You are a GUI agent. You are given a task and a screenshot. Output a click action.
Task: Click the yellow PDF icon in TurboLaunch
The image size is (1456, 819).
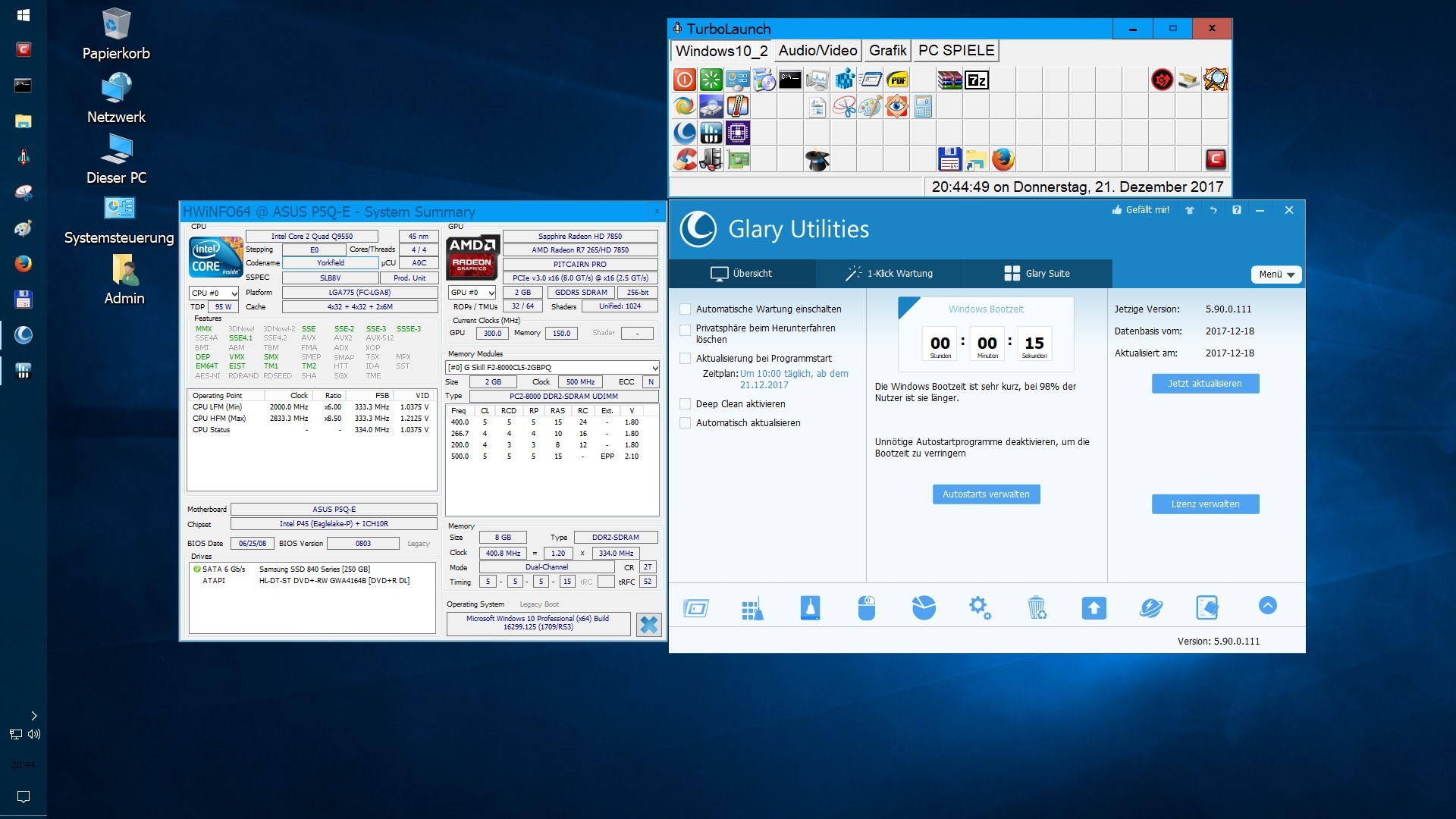(x=897, y=80)
